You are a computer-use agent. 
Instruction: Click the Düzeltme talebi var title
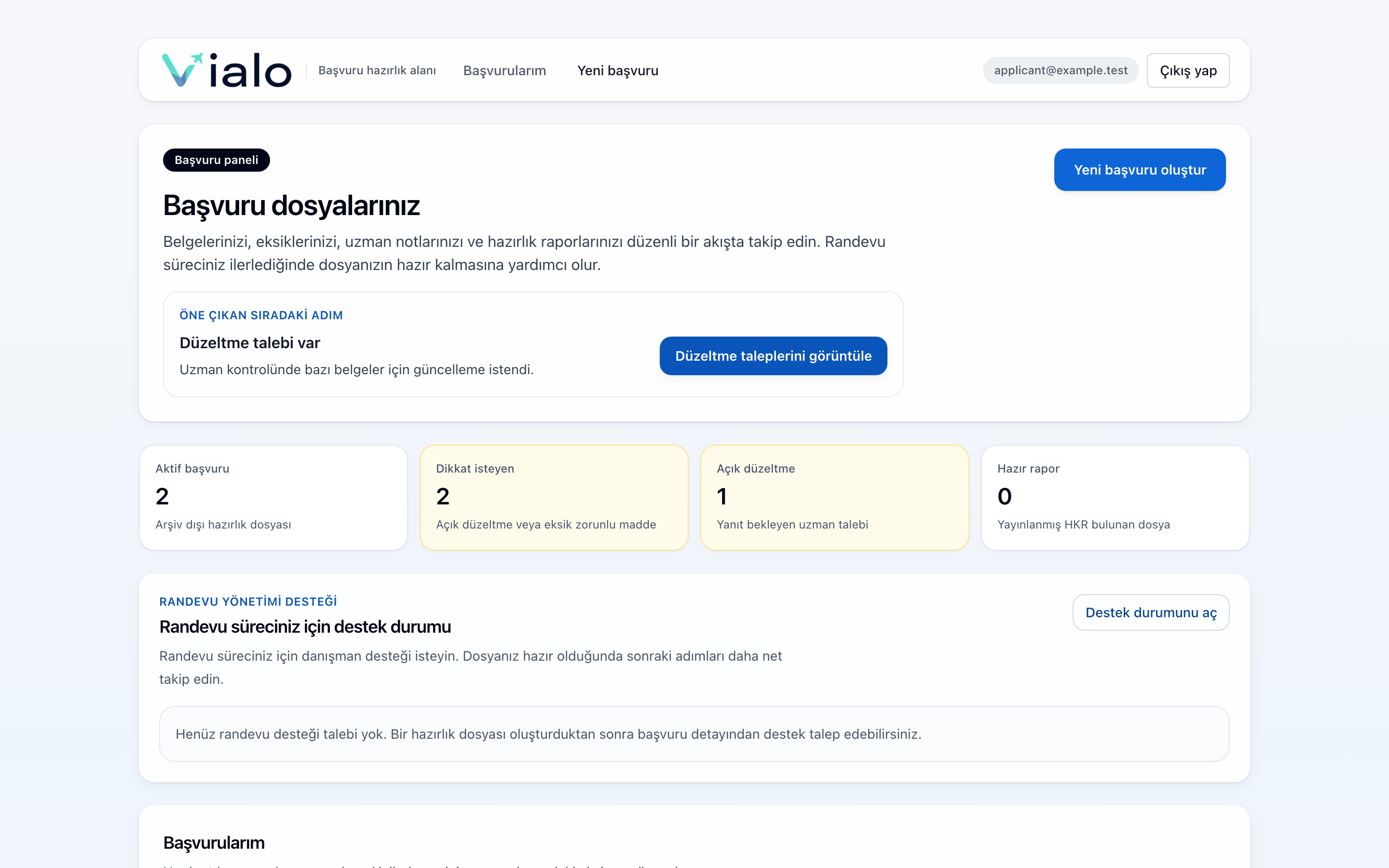click(x=250, y=343)
